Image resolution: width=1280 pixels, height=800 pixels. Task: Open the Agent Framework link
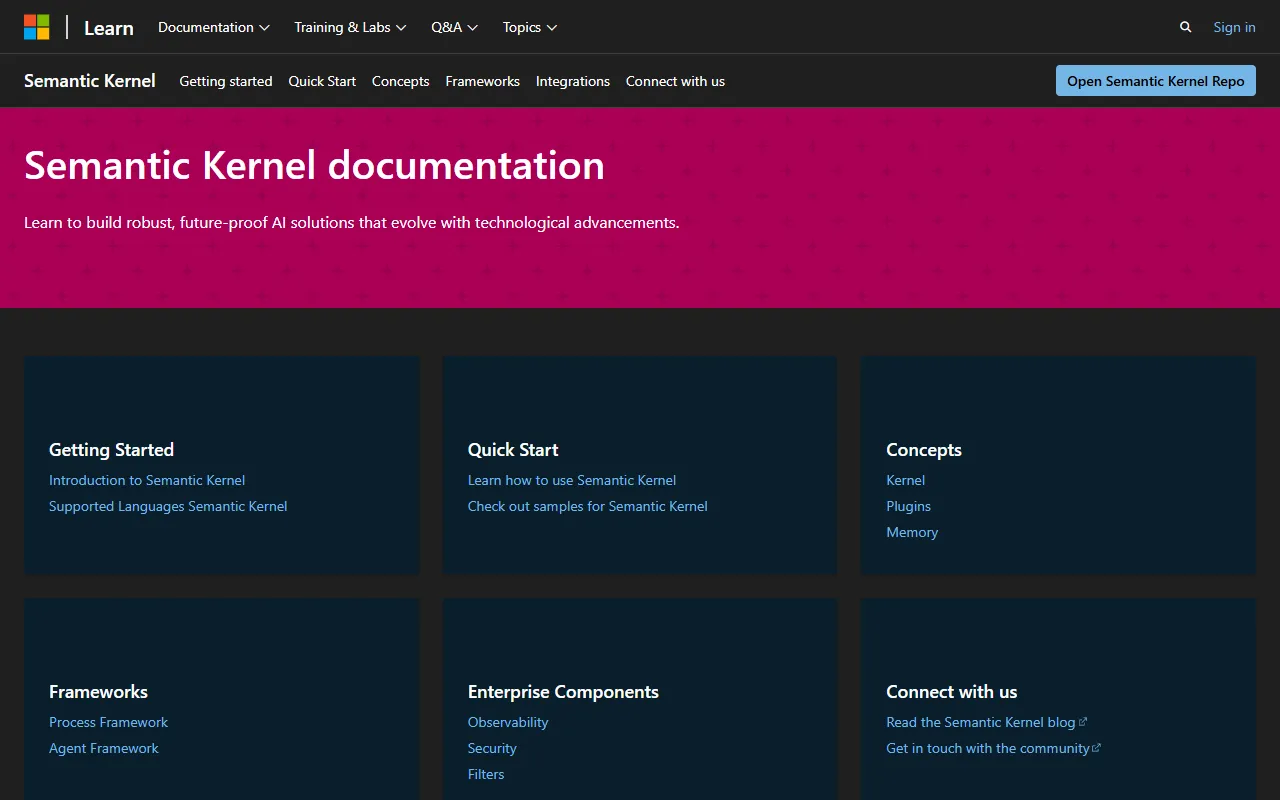pos(104,748)
